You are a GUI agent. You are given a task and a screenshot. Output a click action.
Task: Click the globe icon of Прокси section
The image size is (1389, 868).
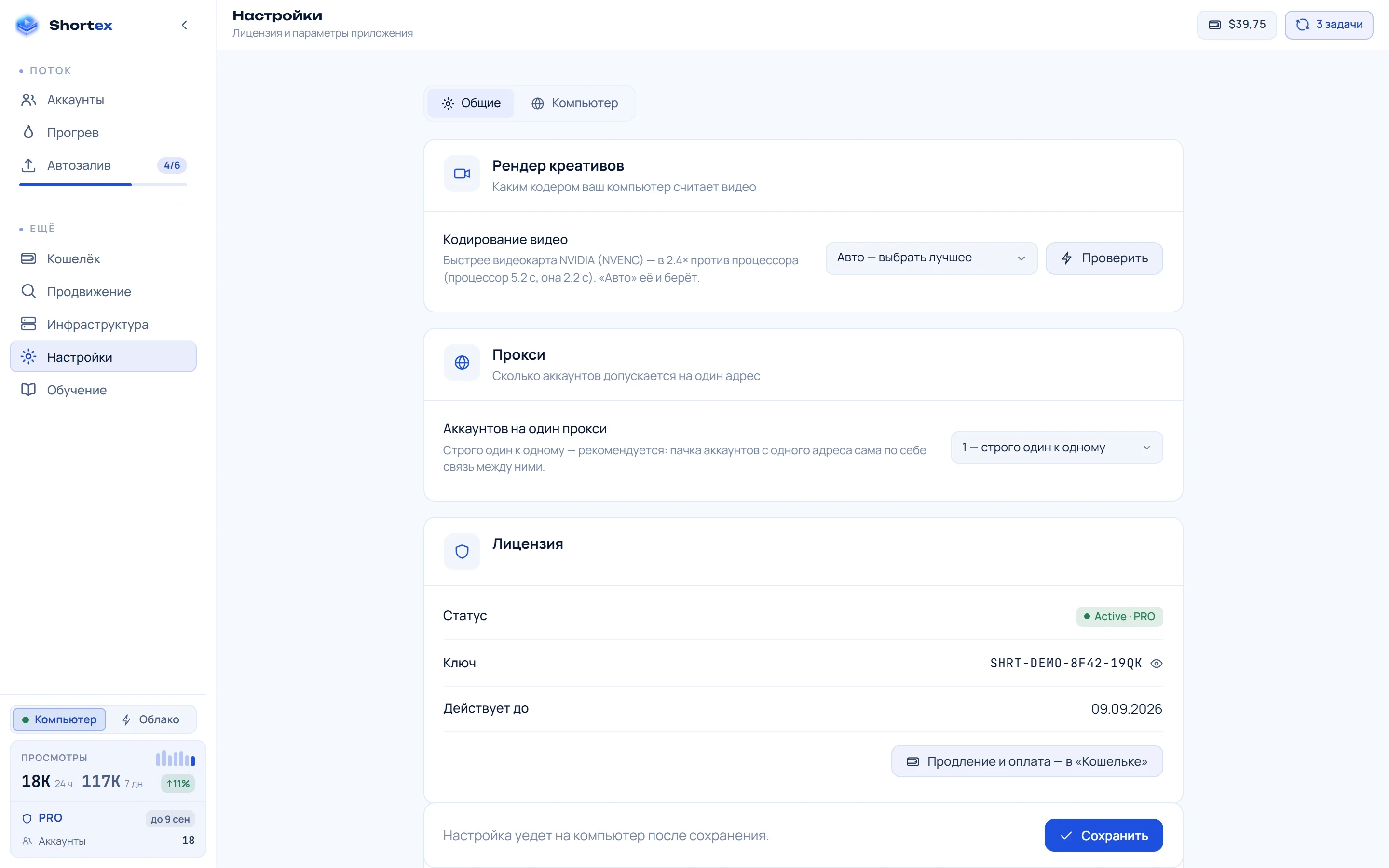coord(462,362)
